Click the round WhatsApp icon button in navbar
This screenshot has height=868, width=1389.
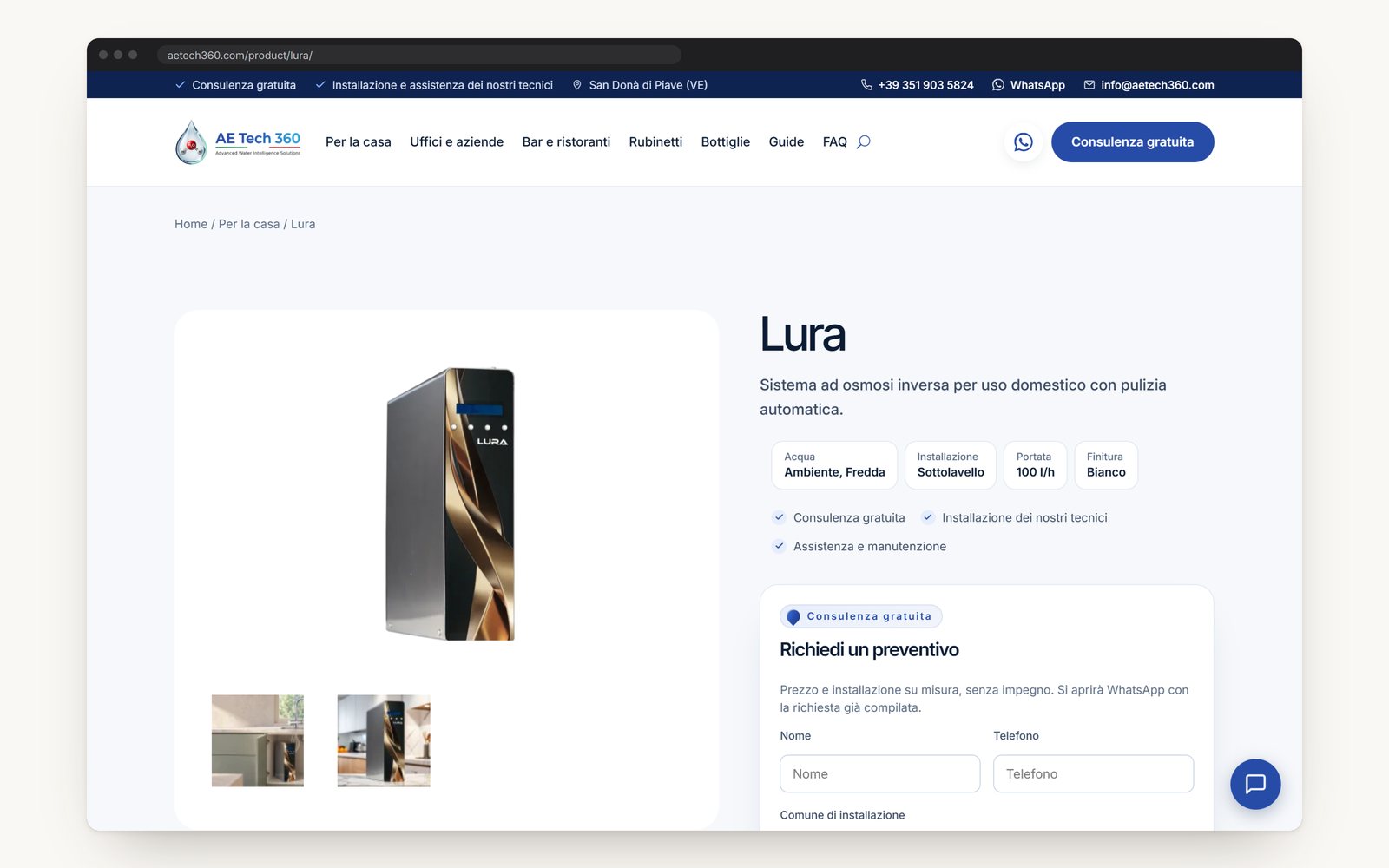pyautogui.click(x=1024, y=141)
